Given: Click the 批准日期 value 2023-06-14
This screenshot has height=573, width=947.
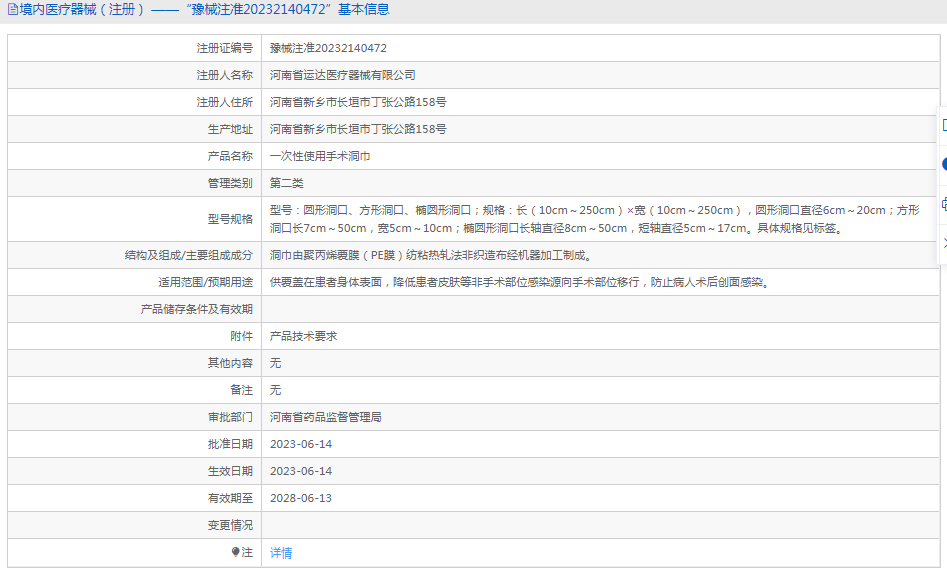Looking at the screenshot, I should 301,444.
